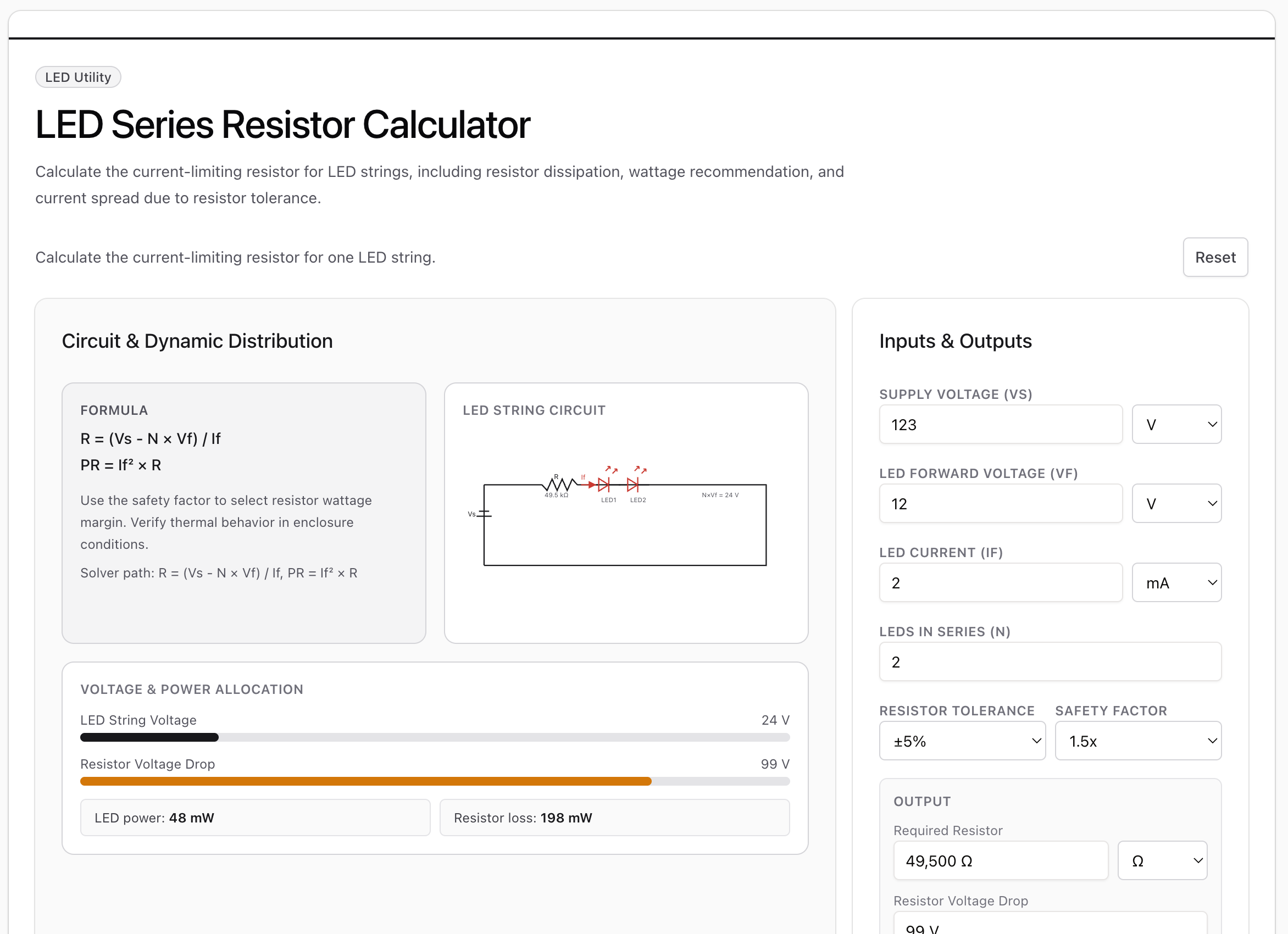Expand the Safety Factor 1.5x selector
The width and height of the screenshot is (1288, 934).
pos(1137,741)
